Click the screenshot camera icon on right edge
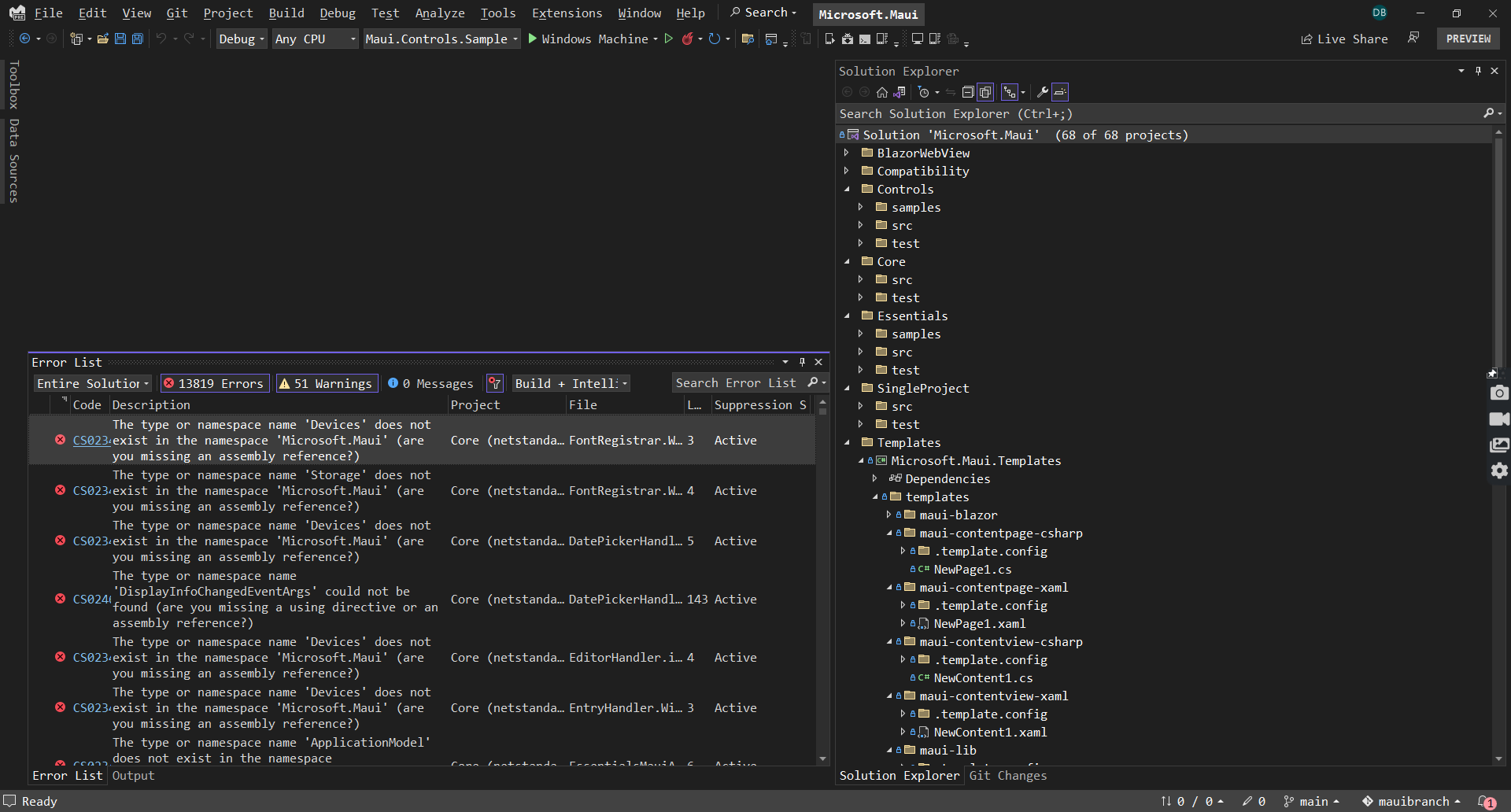Screen dimensions: 1511x812 1499,392
